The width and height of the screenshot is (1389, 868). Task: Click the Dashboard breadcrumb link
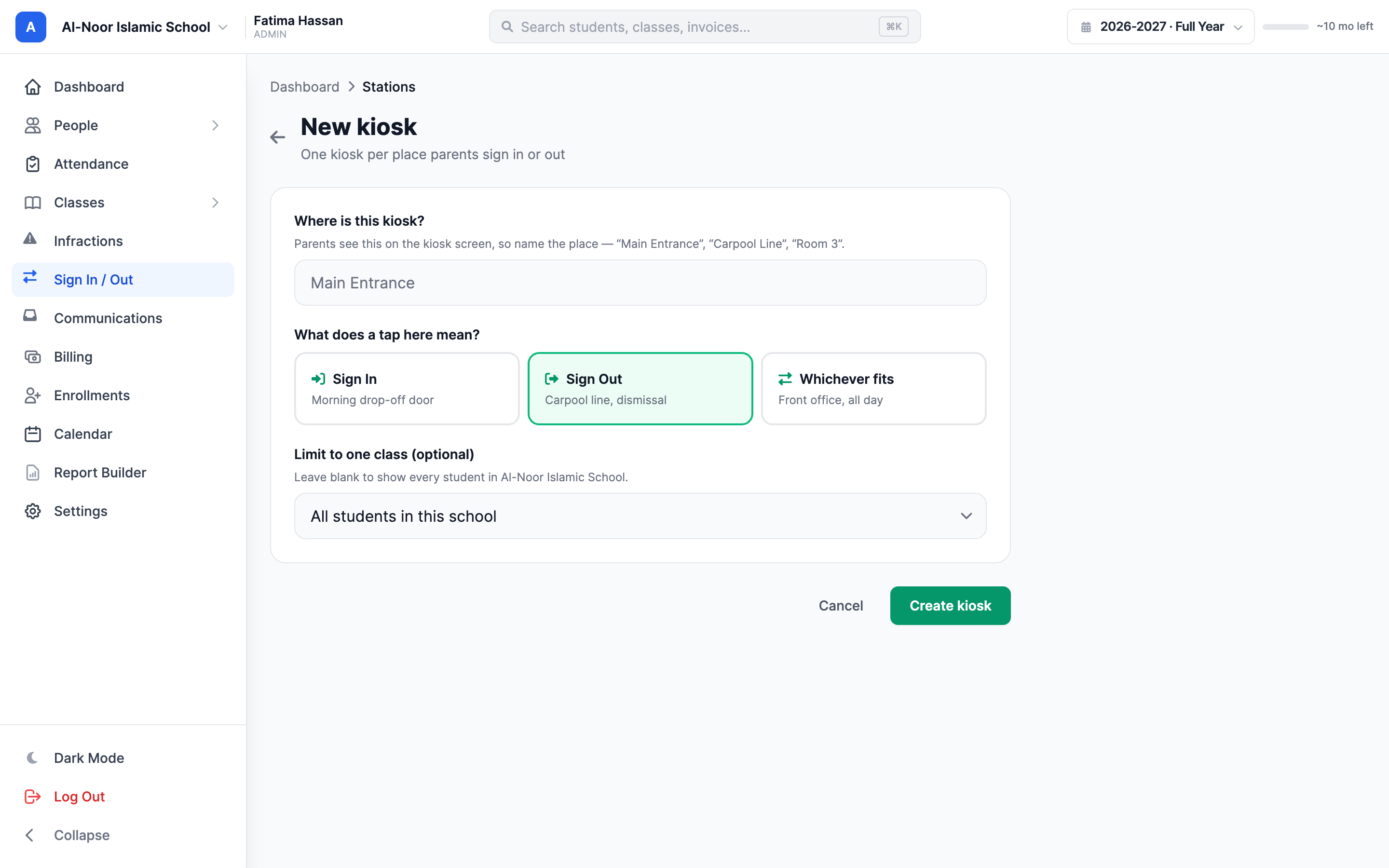pyautogui.click(x=305, y=87)
